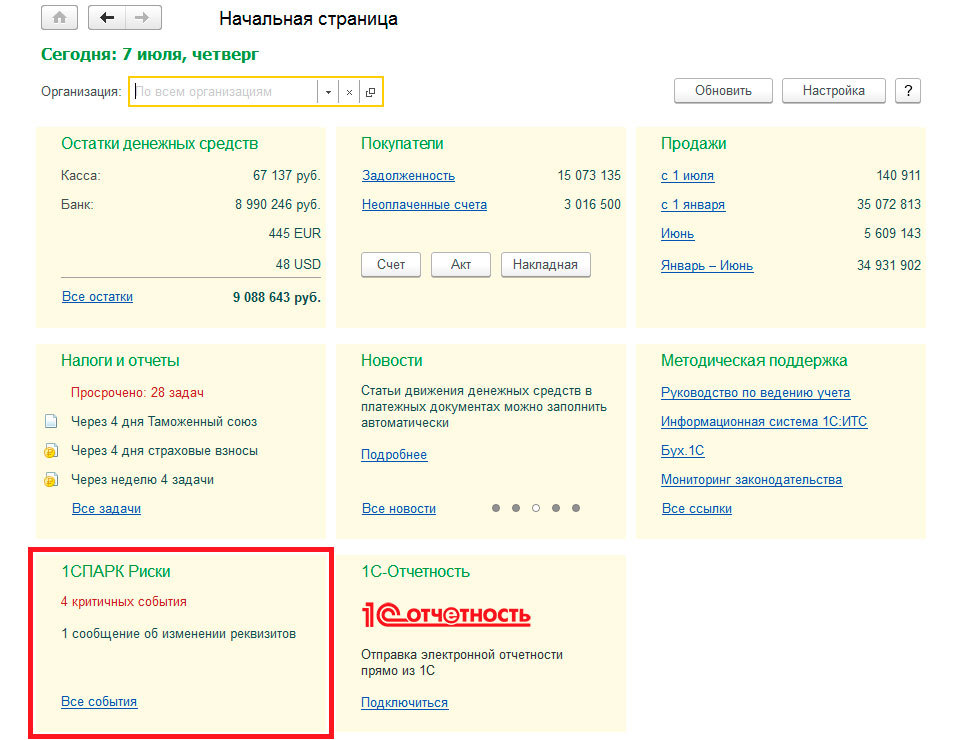Screen dimensions: 960x740
Task: Select the third news pagination dot
Action: (535, 508)
